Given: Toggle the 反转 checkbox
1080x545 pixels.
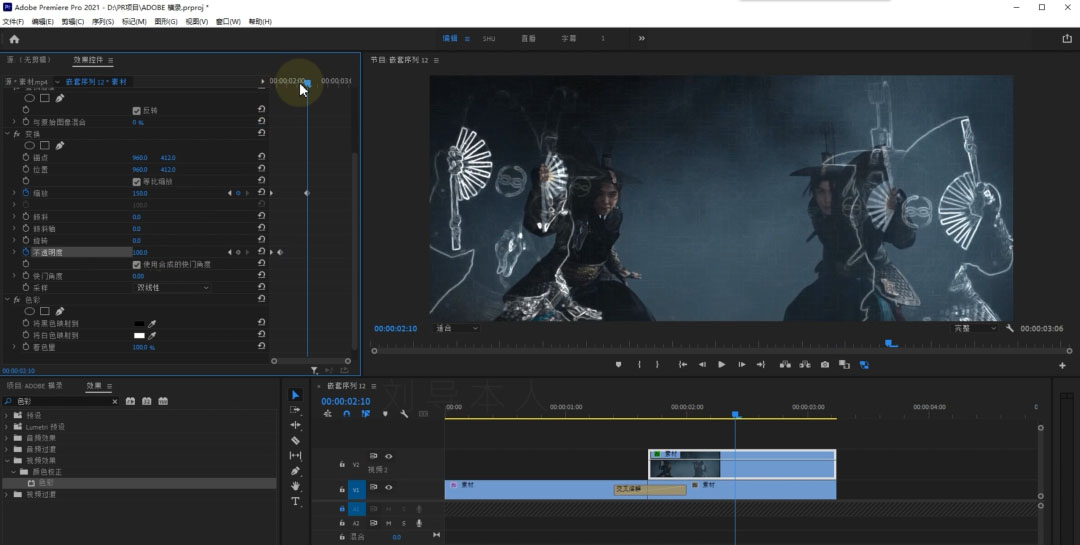Looking at the screenshot, I should point(136,110).
